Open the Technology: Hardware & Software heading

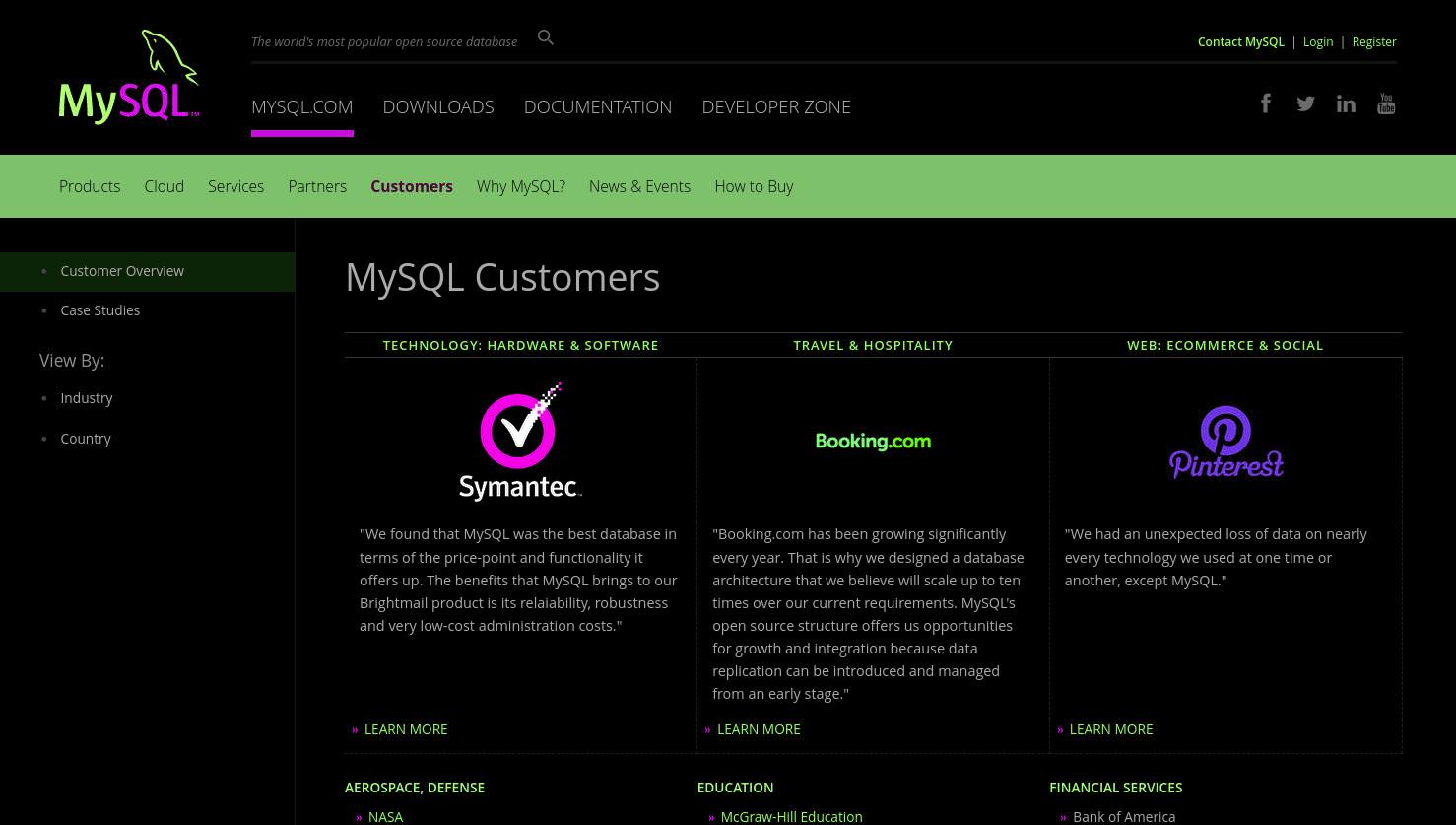(521, 345)
